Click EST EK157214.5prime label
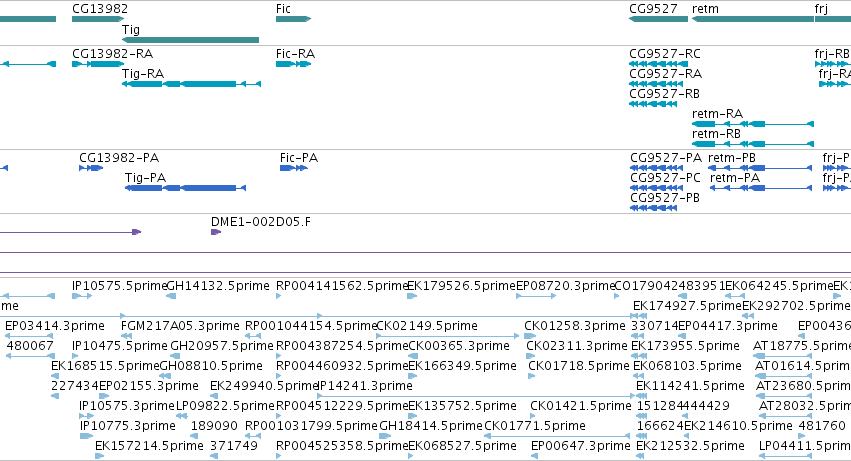The image size is (851, 461). [149, 447]
